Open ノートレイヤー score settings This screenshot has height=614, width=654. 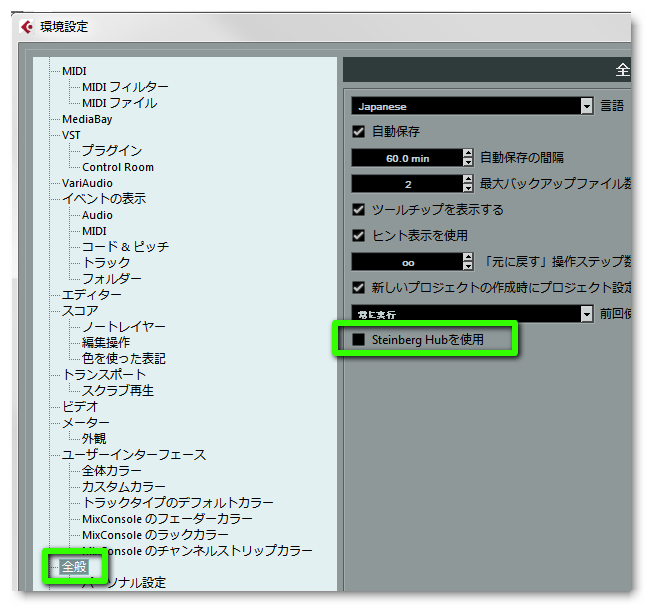click(124, 327)
